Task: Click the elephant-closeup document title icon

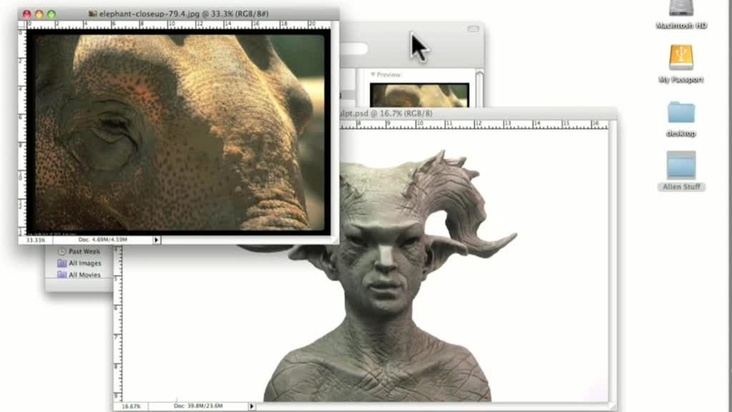Action: (x=93, y=15)
